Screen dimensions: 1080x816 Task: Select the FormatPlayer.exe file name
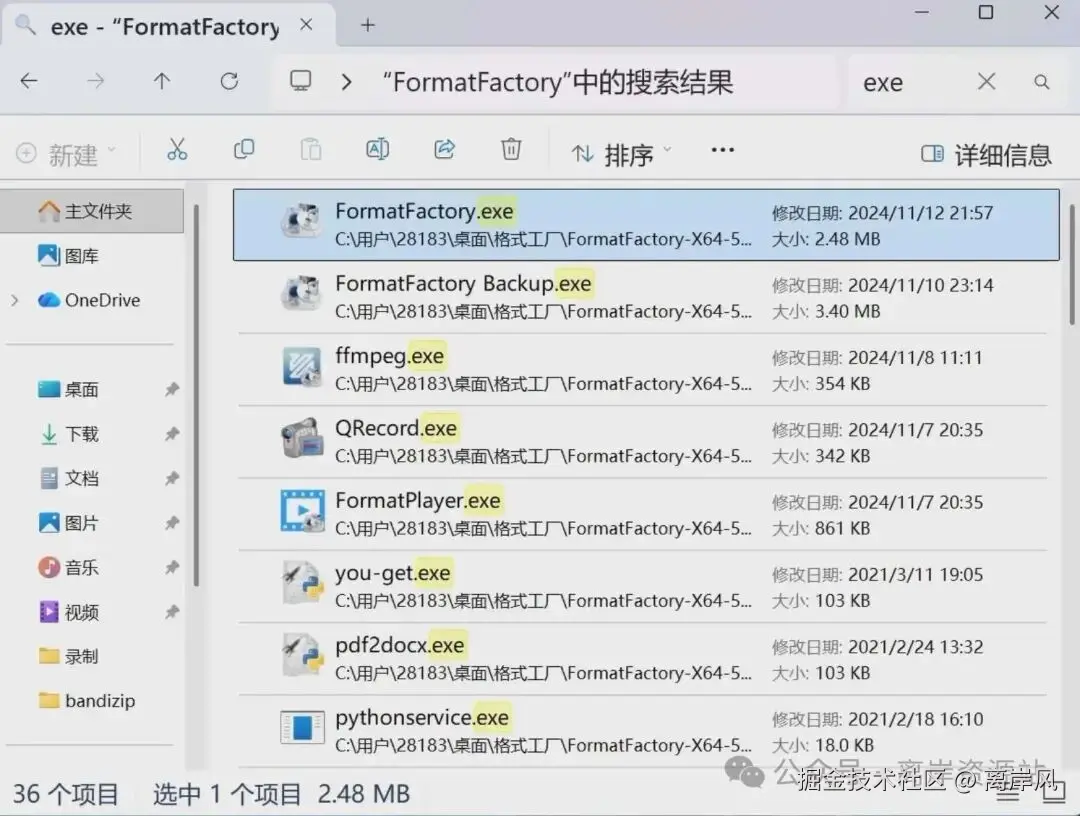coord(418,500)
